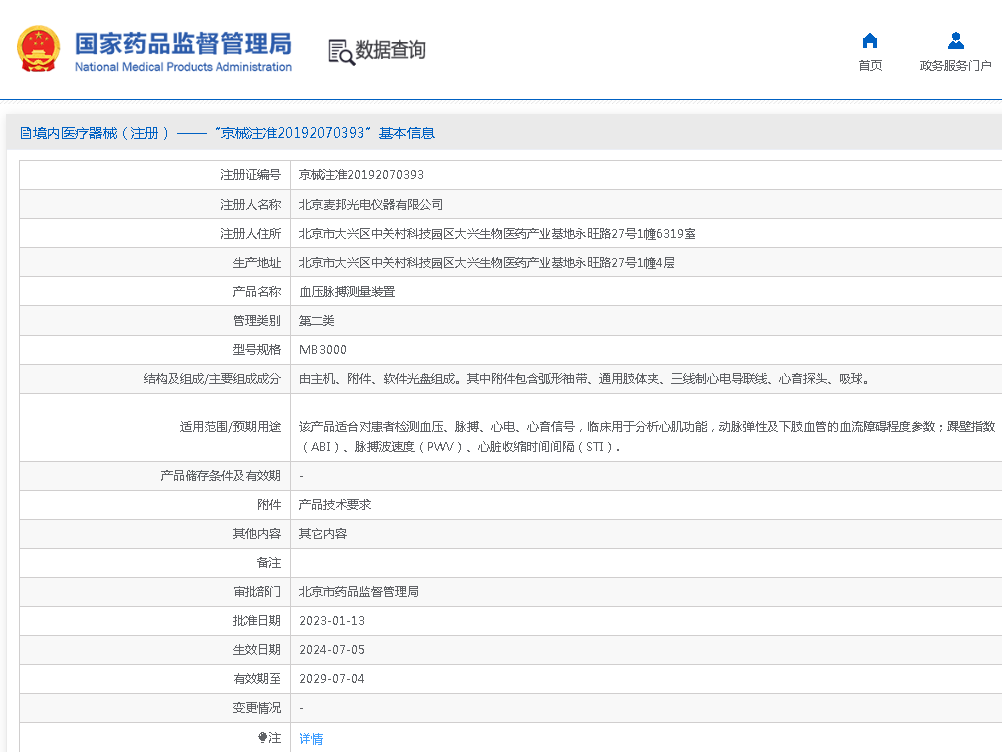Click registrant name 北京麦邦光电仪器有限公司
Image resolution: width=1002 pixels, height=752 pixels.
point(371,204)
